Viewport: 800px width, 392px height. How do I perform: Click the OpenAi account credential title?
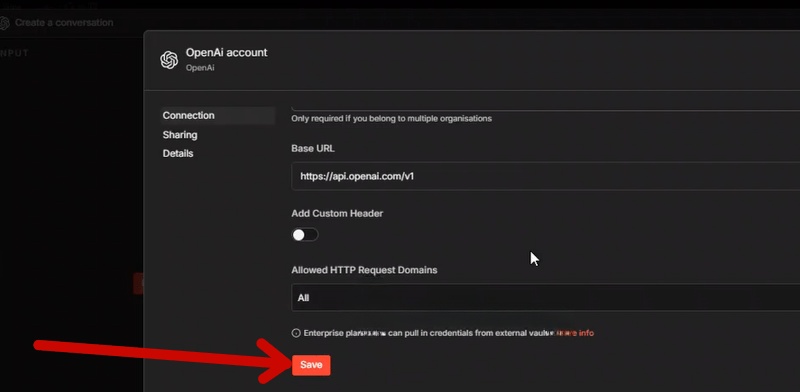point(227,53)
